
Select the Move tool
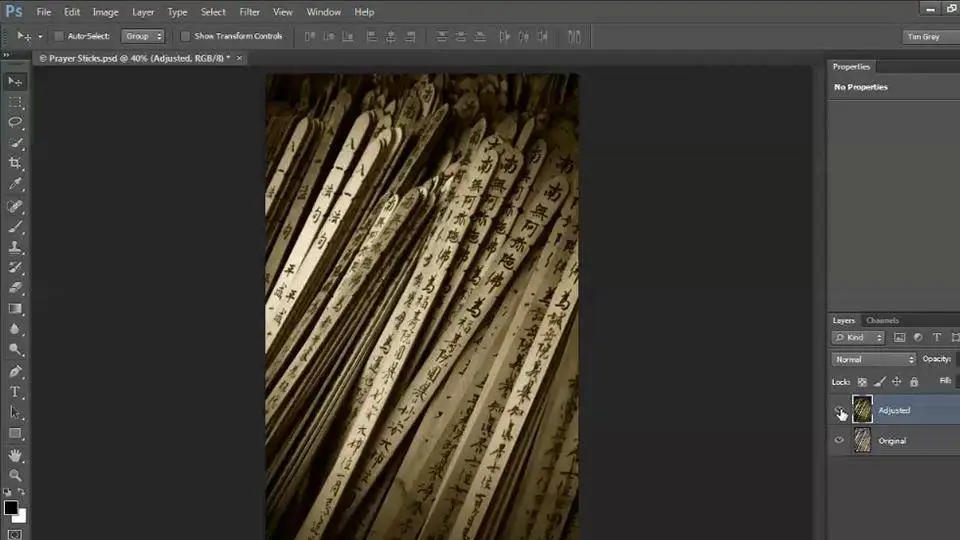coord(15,81)
